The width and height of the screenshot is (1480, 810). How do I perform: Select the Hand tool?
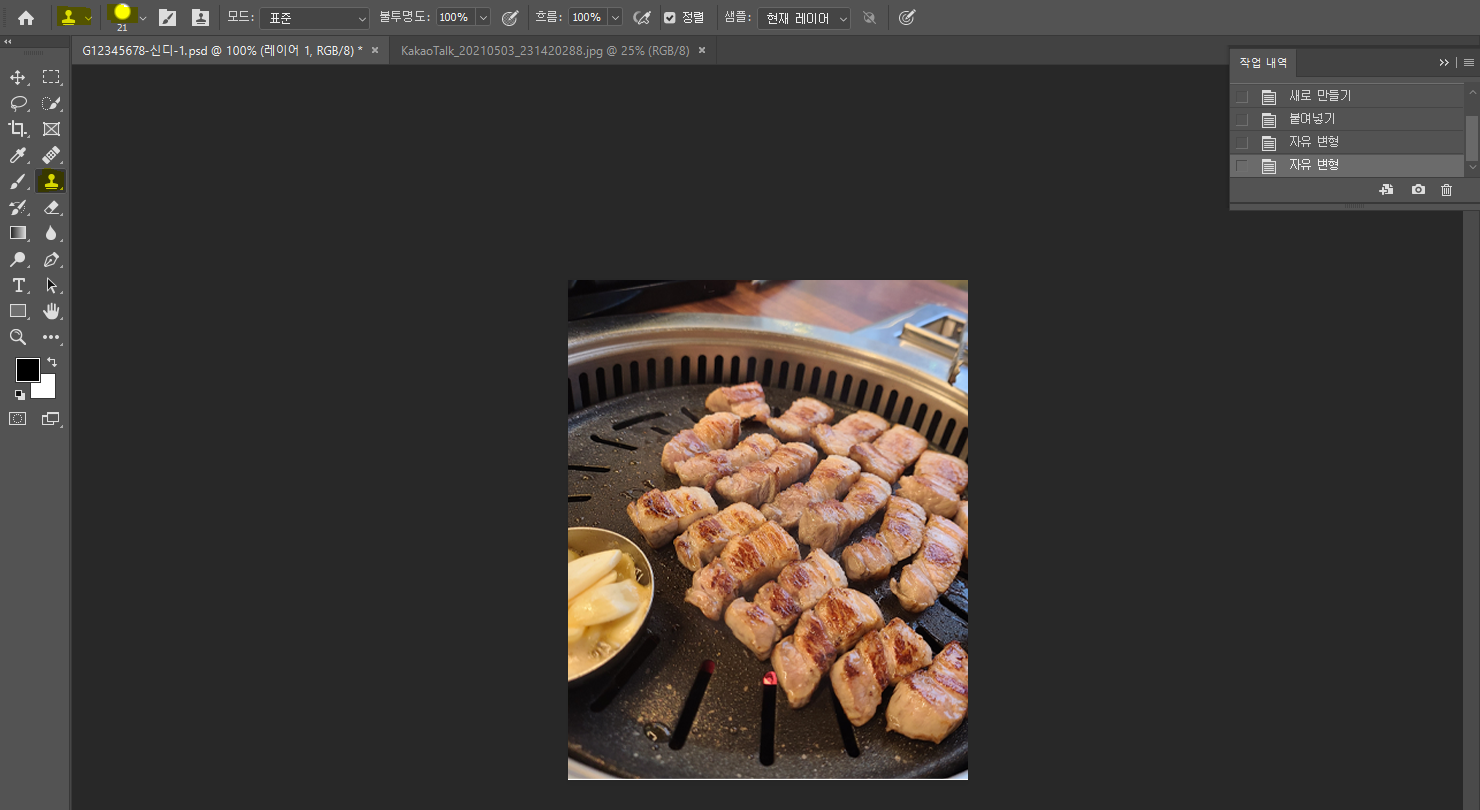point(51,311)
